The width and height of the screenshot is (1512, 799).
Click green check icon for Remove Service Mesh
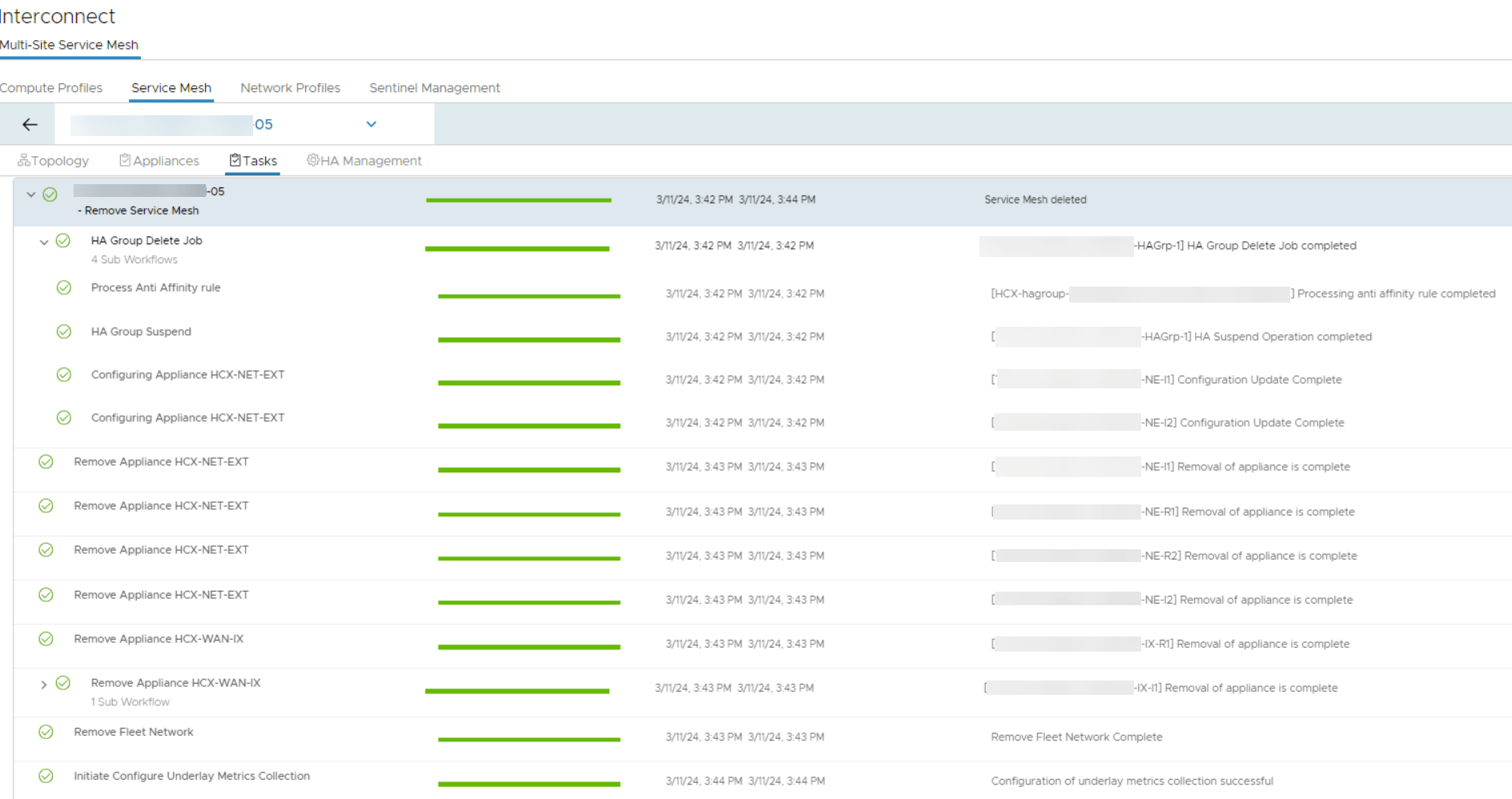click(50, 195)
